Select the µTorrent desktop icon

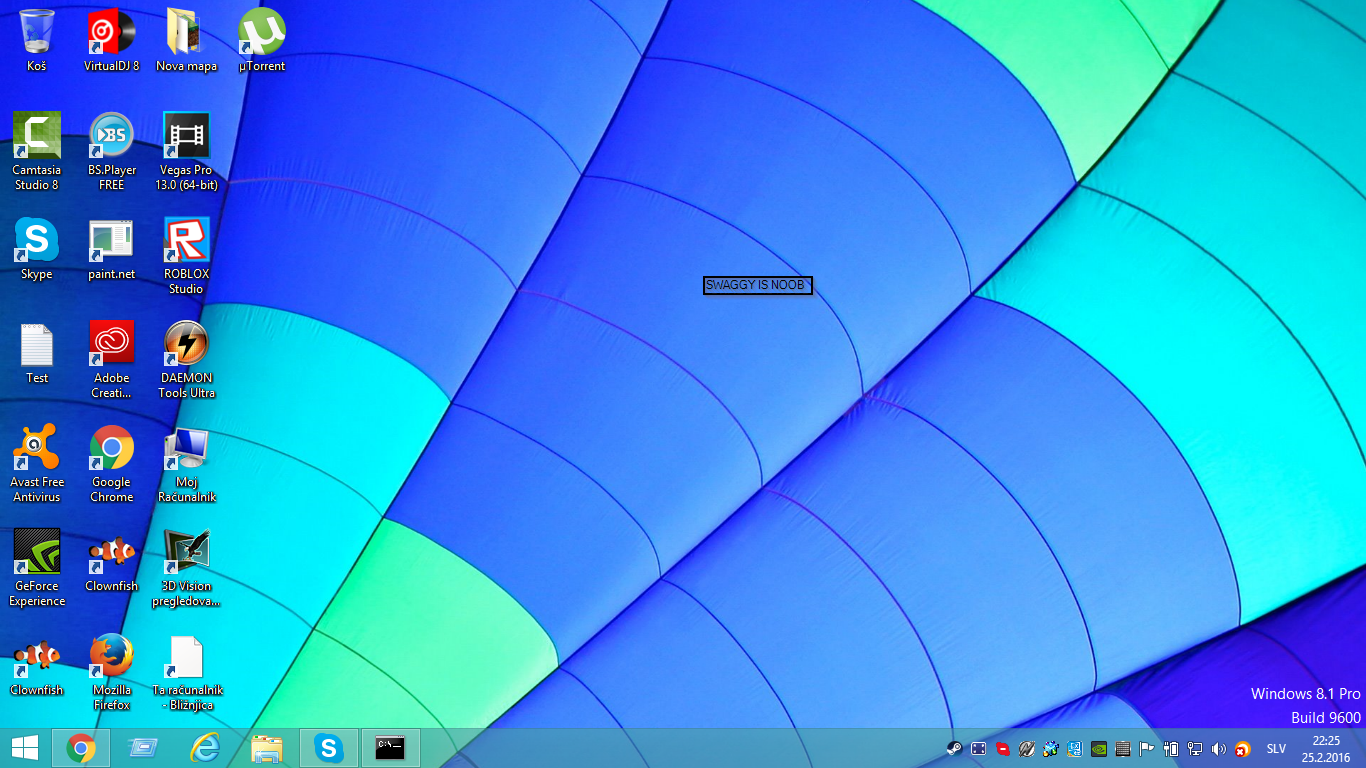click(x=261, y=33)
